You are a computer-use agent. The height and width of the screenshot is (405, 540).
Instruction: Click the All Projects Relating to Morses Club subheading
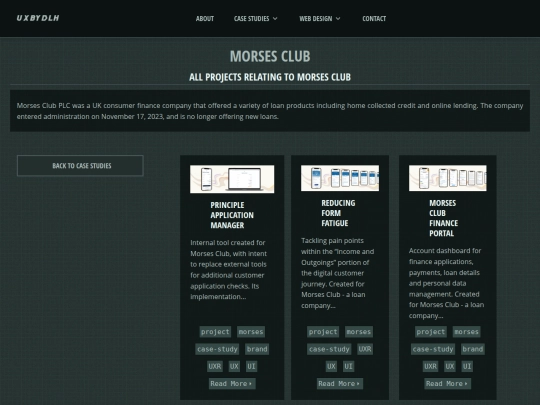270,77
